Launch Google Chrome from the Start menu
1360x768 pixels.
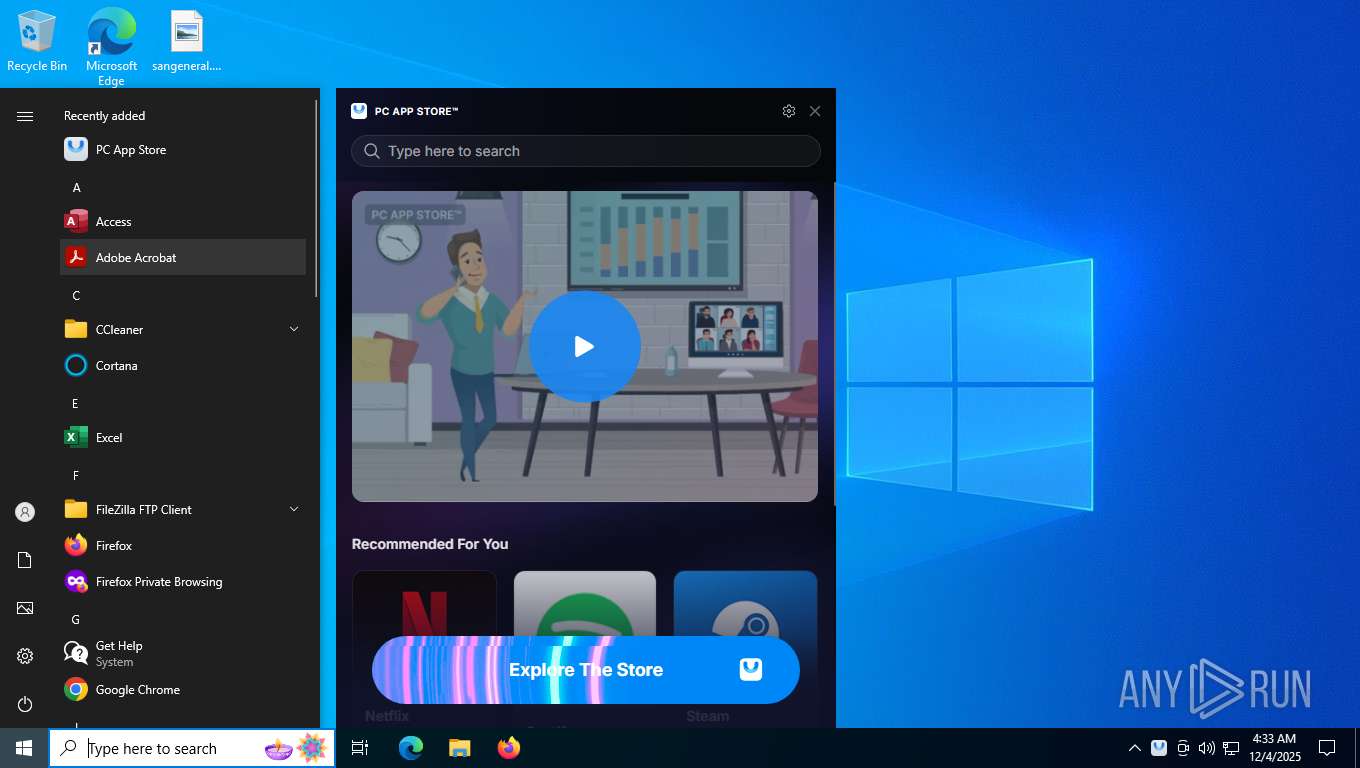[183, 690]
